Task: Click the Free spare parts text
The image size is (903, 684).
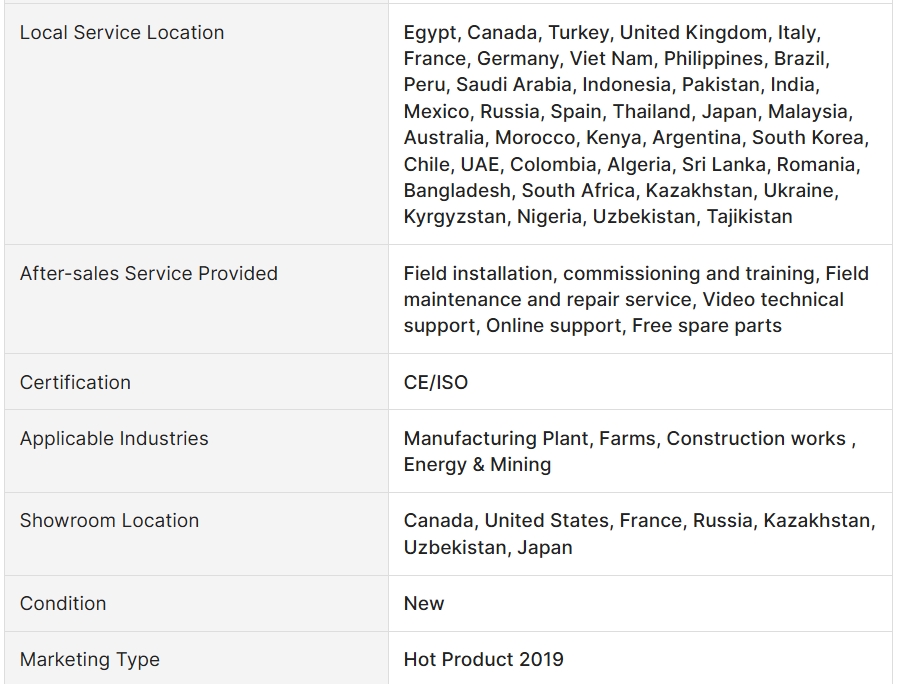Action: tap(707, 325)
